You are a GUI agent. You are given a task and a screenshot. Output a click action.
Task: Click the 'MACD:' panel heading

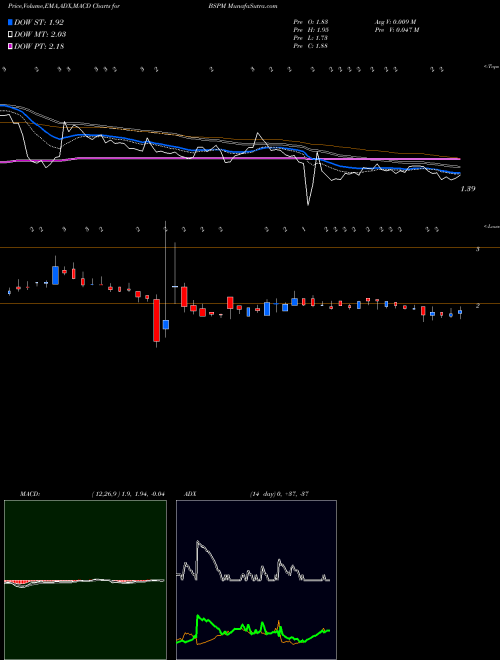pyautogui.click(x=30, y=494)
